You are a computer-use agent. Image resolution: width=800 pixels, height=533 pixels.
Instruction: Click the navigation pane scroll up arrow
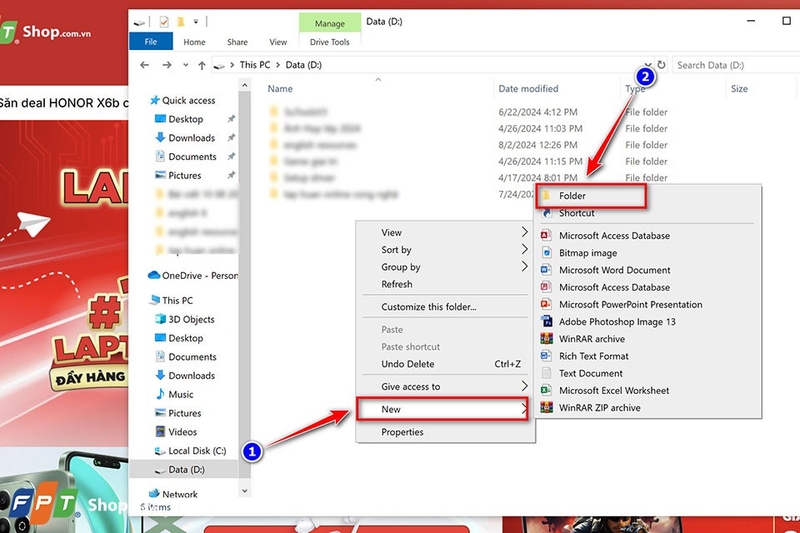pos(244,85)
